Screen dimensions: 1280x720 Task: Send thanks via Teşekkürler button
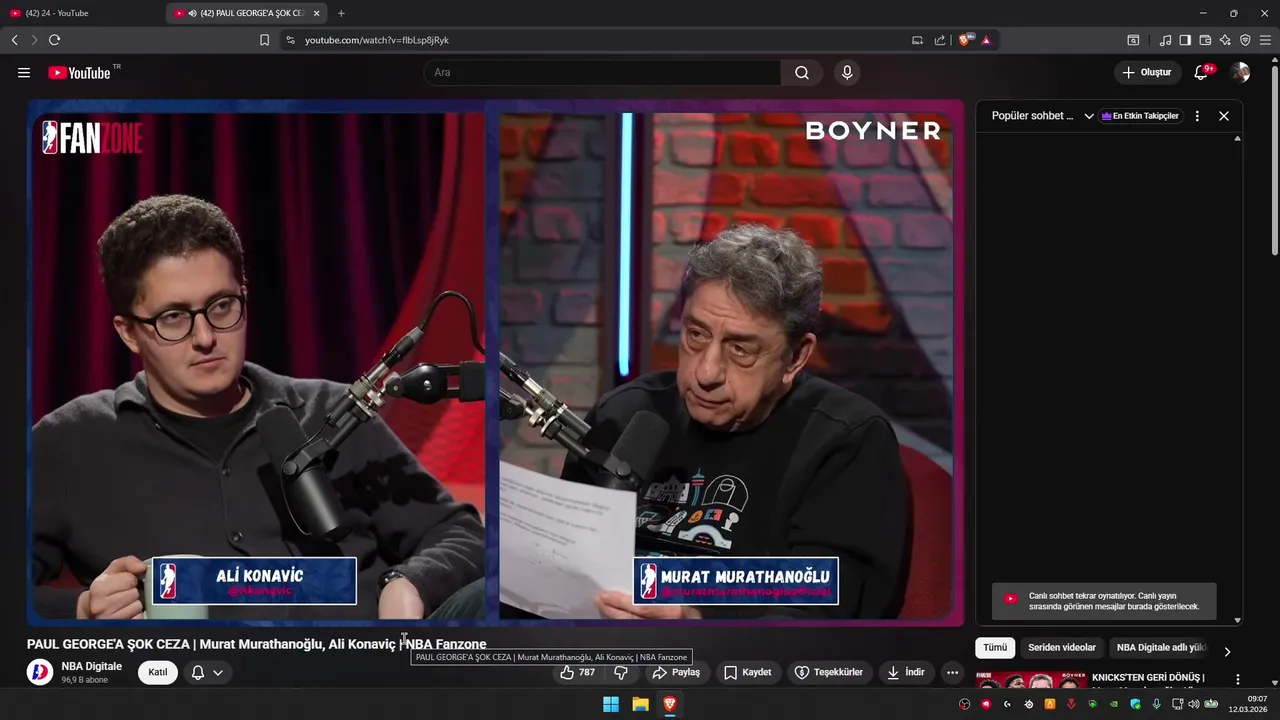click(828, 672)
